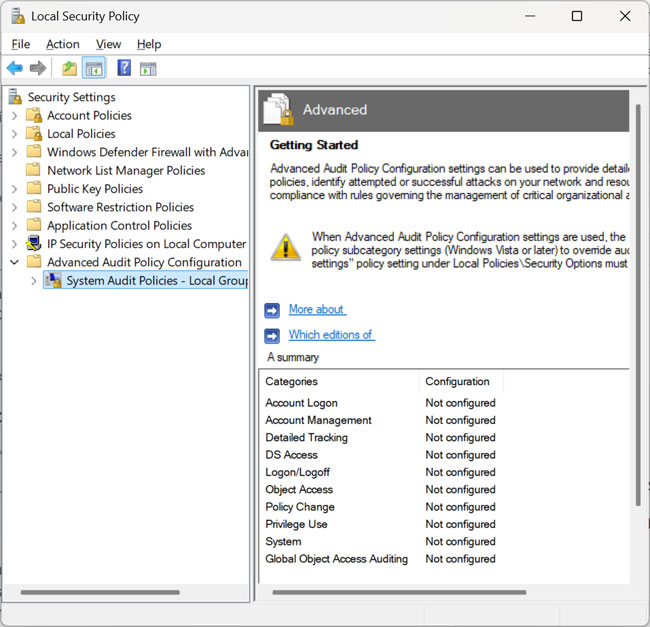Open the Help menu
Image resolution: width=650 pixels, height=627 pixels.
coord(149,44)
